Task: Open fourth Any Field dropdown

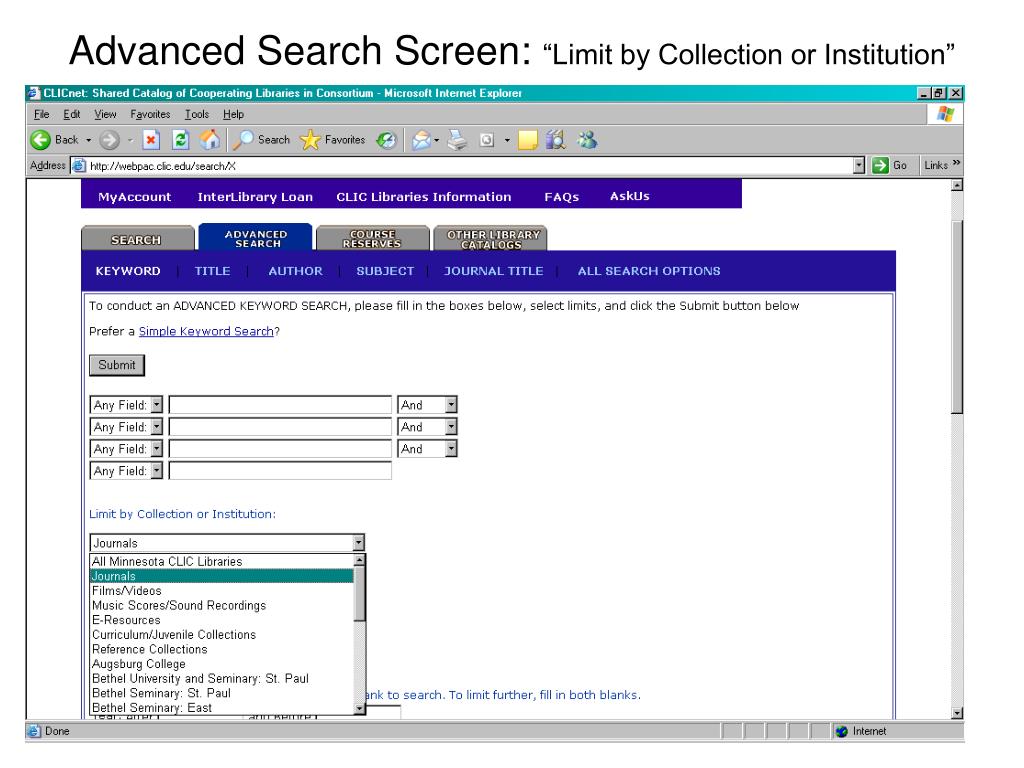Action: pos(156,471)
